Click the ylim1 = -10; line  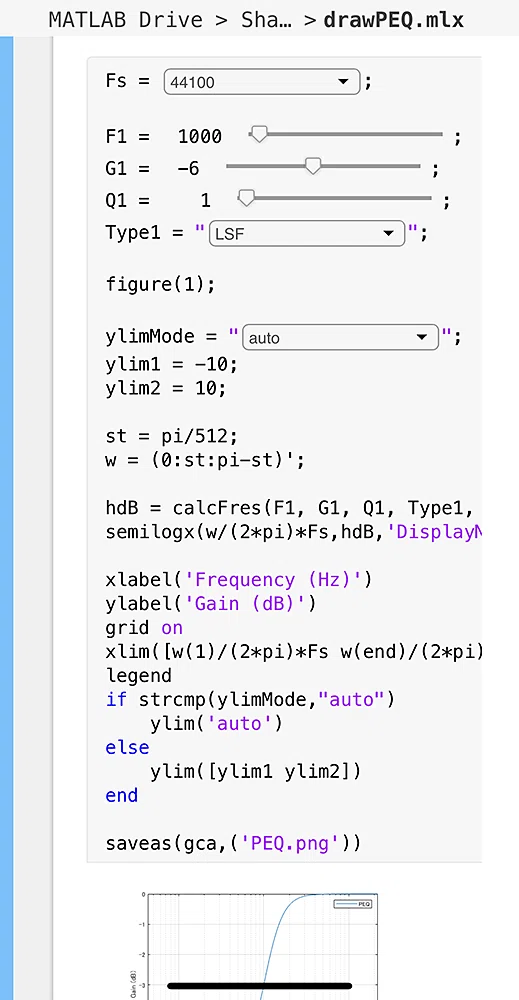click(x=172, y=365)
